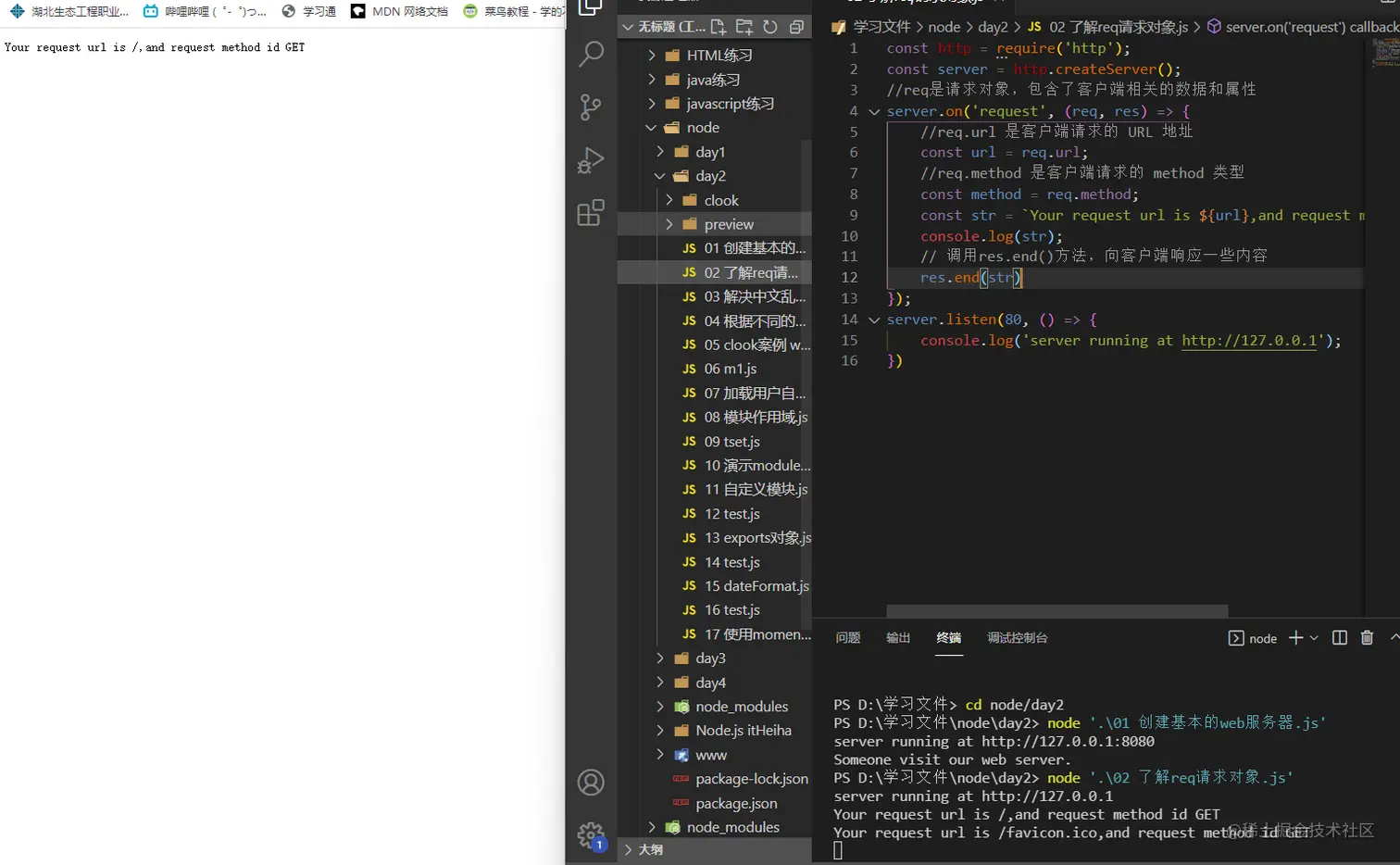This screenshot has height=865, width=1400.
Task: Expand the day4 folder
Action: 660,683
